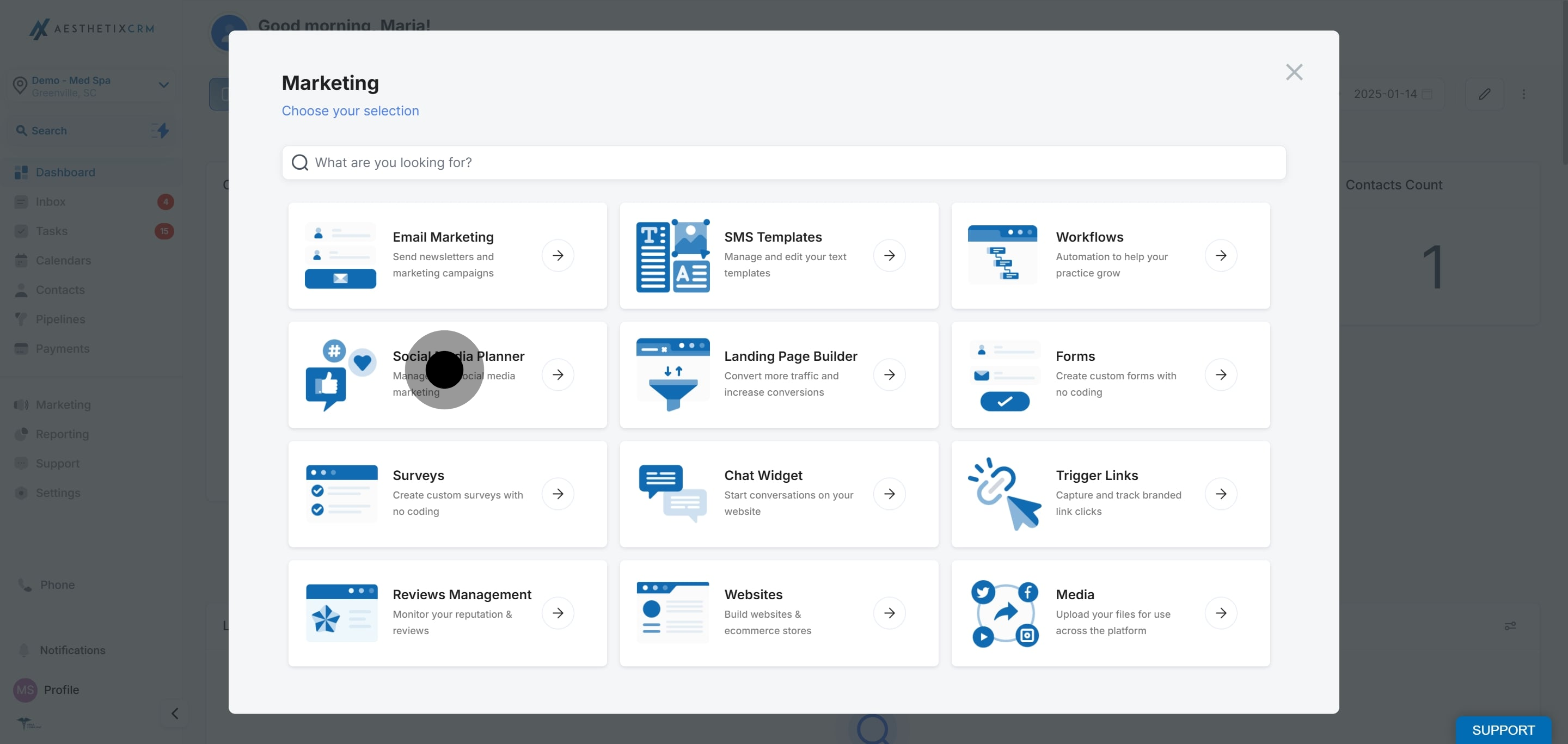Click the Surveys checklist icon

(x=341, y=493)
